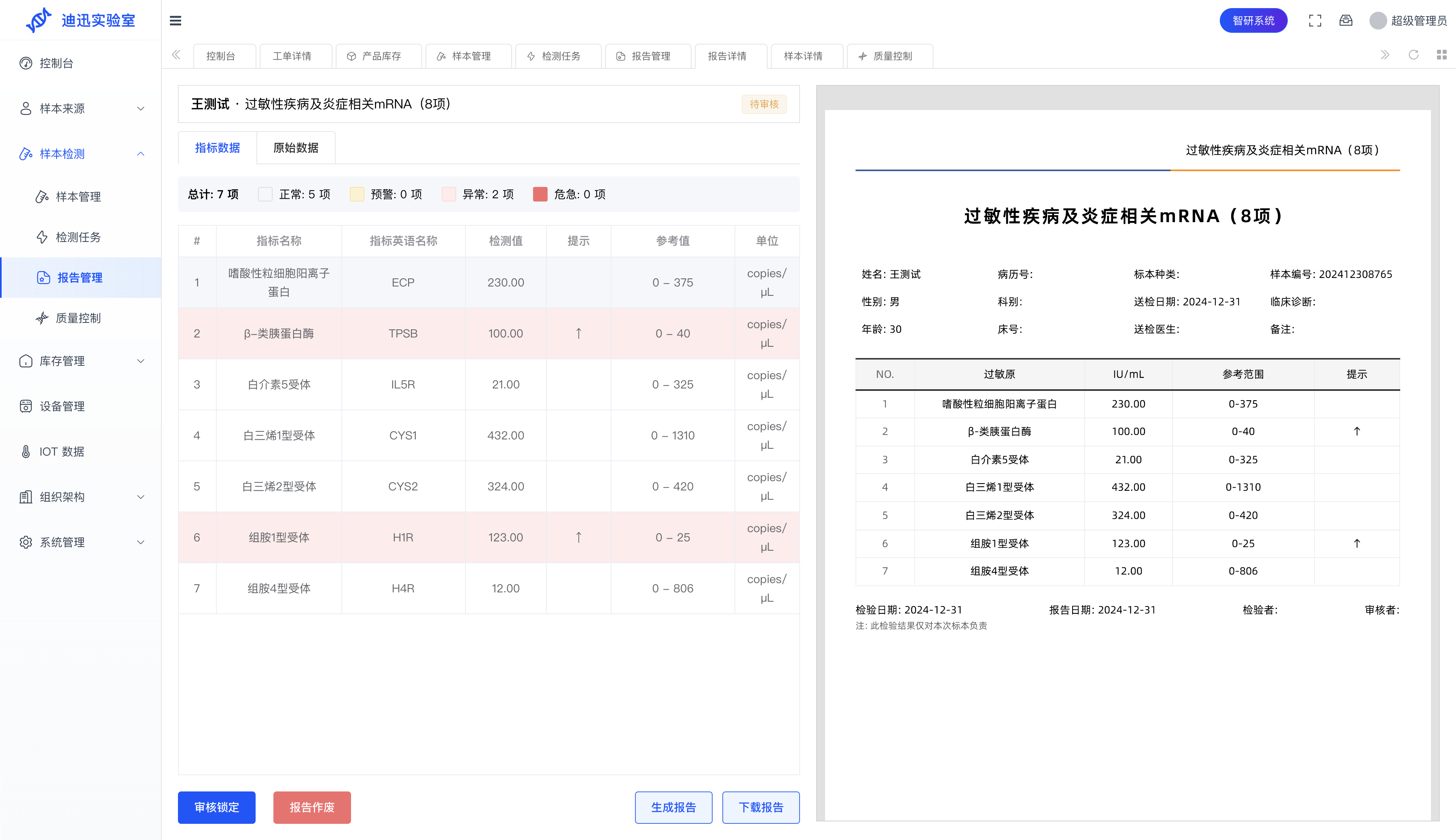
Task: Click the TPSB English name cell
Action: pyautogui.click(x=403, y=333)
